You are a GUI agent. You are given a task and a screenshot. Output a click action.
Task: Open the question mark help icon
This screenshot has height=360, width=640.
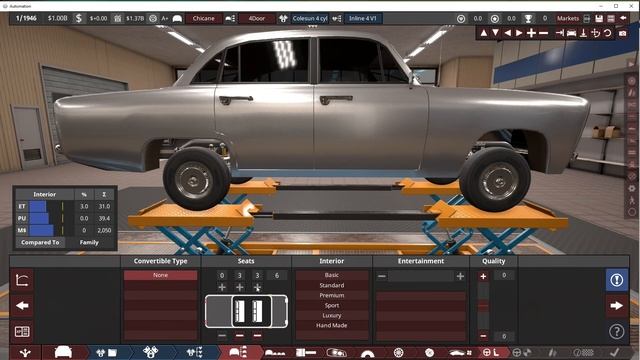(x=617, y=331)
